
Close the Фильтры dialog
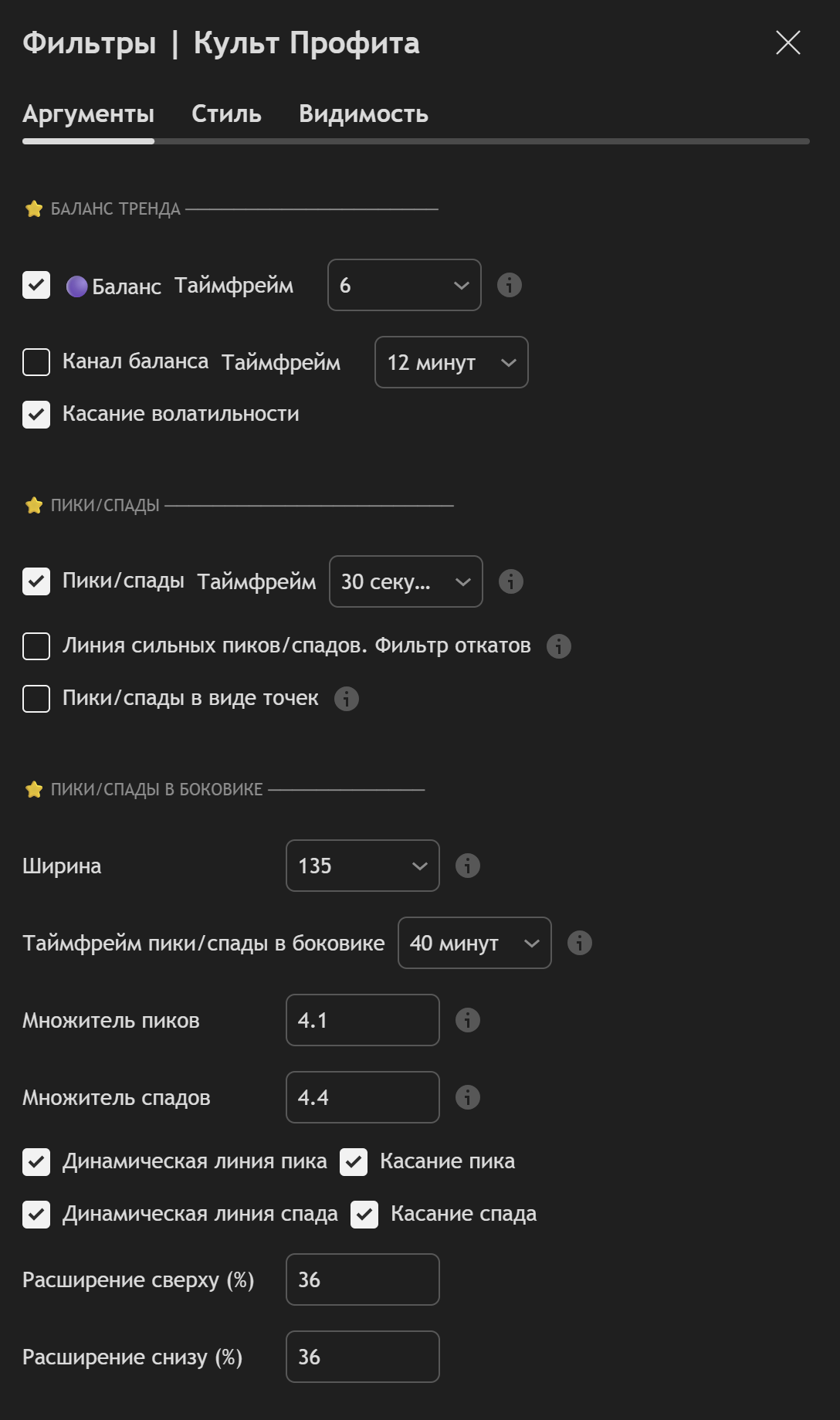coord(788,42)
